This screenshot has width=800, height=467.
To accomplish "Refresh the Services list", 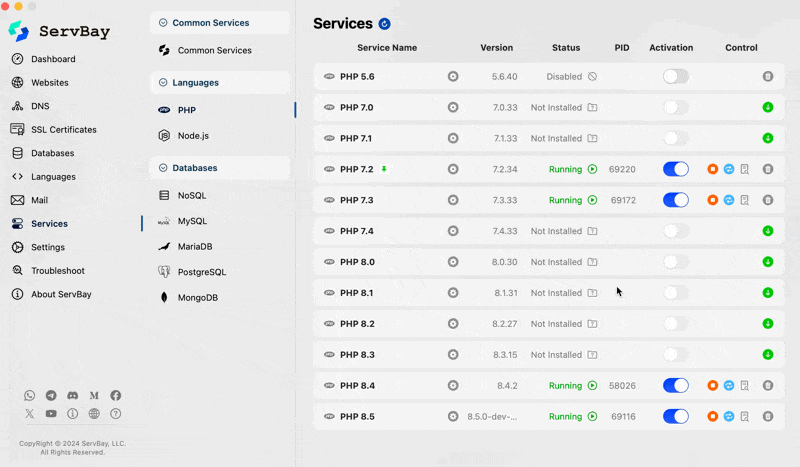I will tap(385, 24).
